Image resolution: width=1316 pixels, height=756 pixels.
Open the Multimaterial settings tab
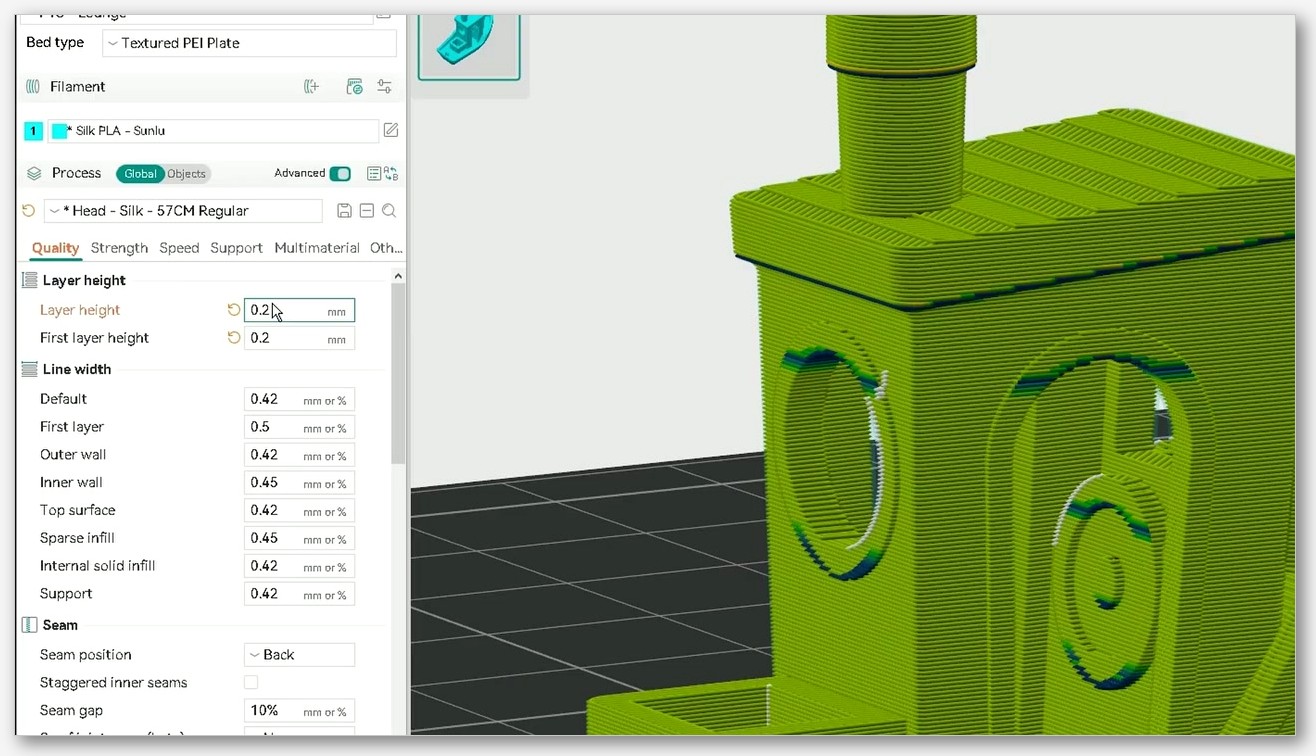point(317,248)
